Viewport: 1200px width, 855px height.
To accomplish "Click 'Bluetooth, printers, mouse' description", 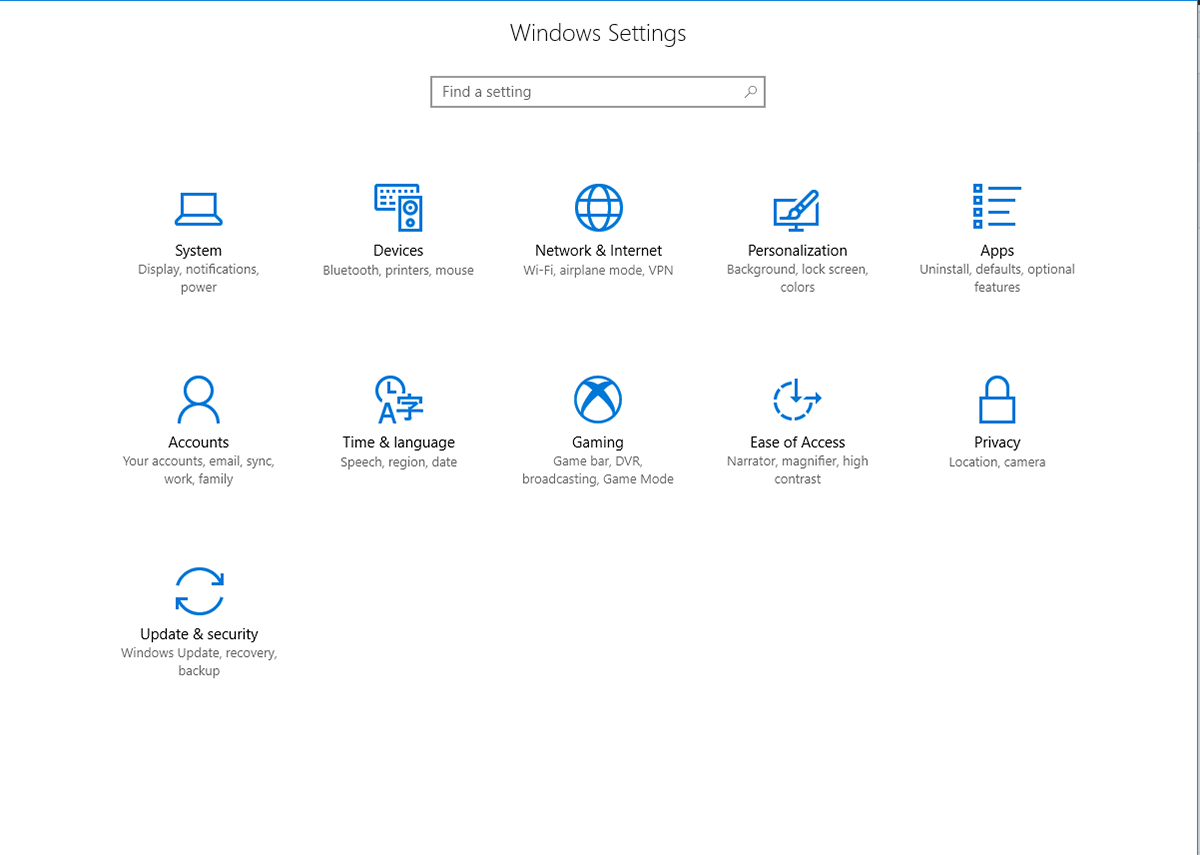I will coord(398,270).
